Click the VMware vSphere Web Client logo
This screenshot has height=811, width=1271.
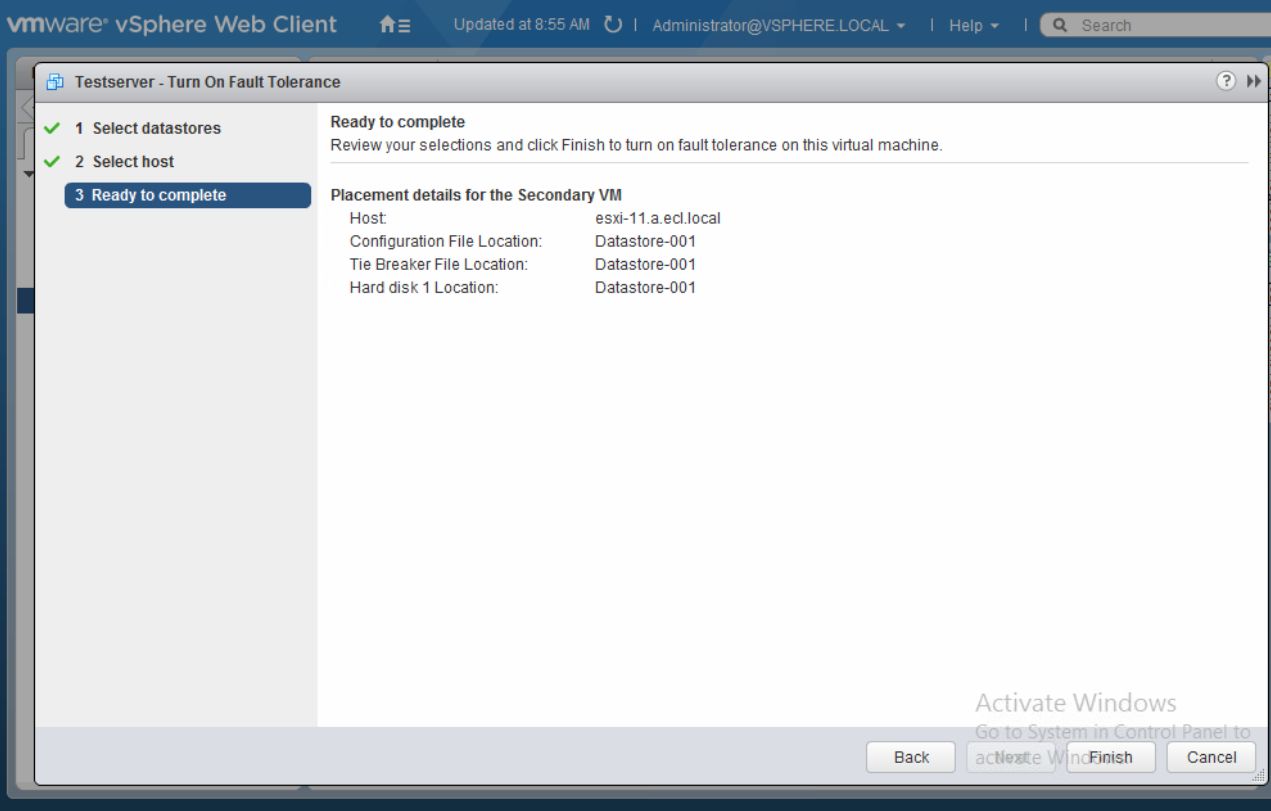[x=172, y=25]
